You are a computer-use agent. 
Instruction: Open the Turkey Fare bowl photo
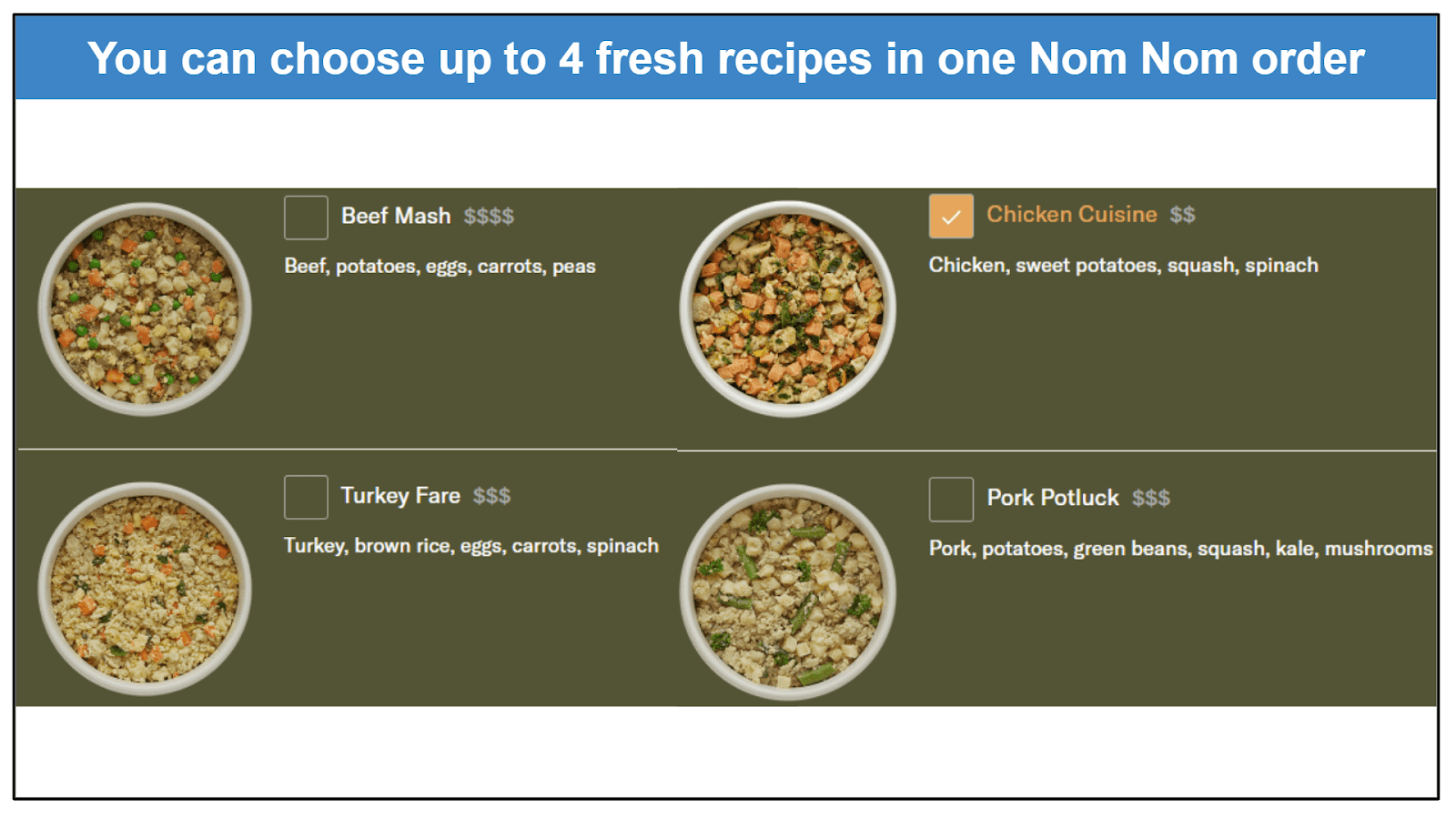(145, 589)
